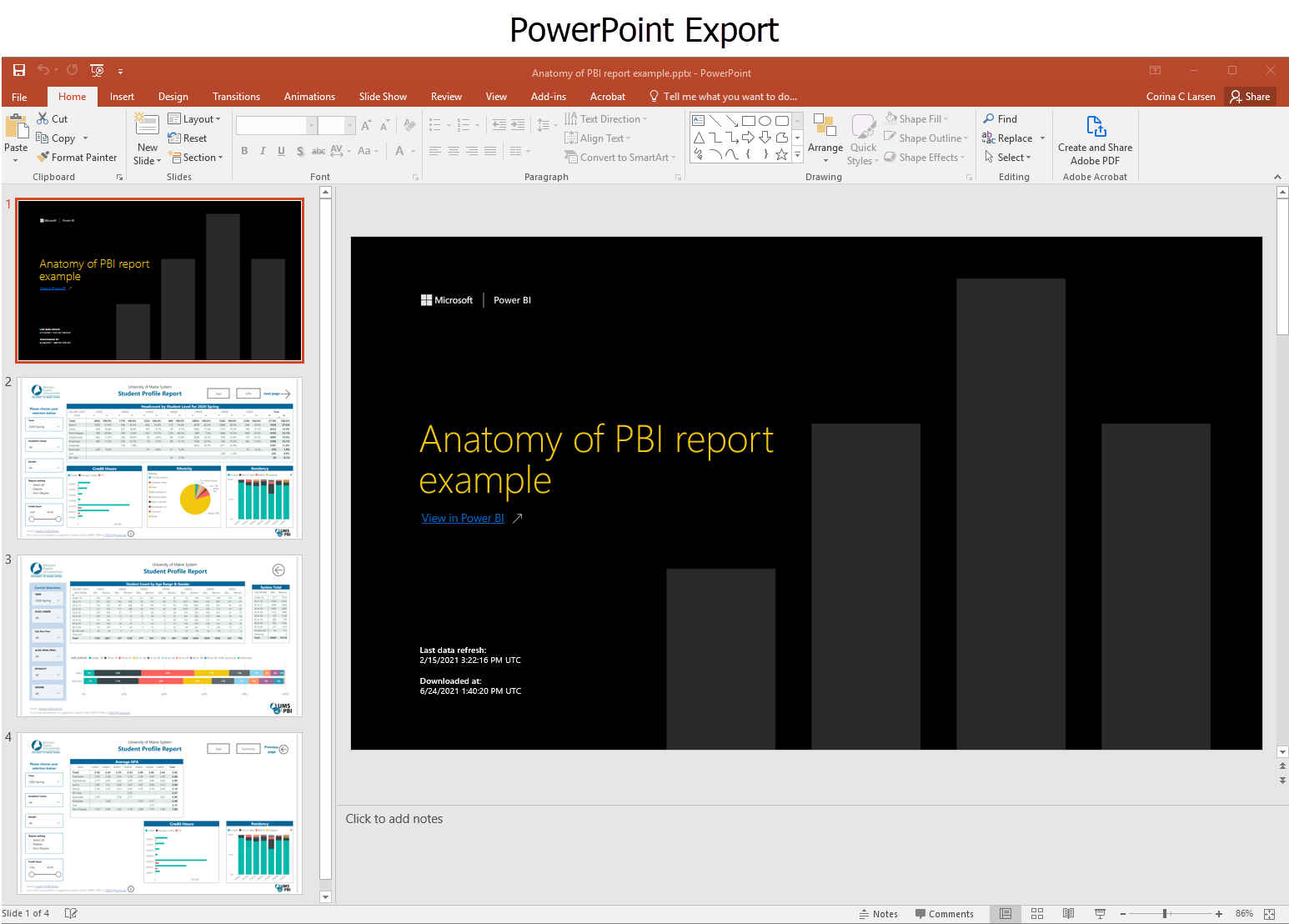Image resolution: width=1289 pixels, height=924 pixels.
Task: Switch to the Design tab
Action: tap(173, 97)
